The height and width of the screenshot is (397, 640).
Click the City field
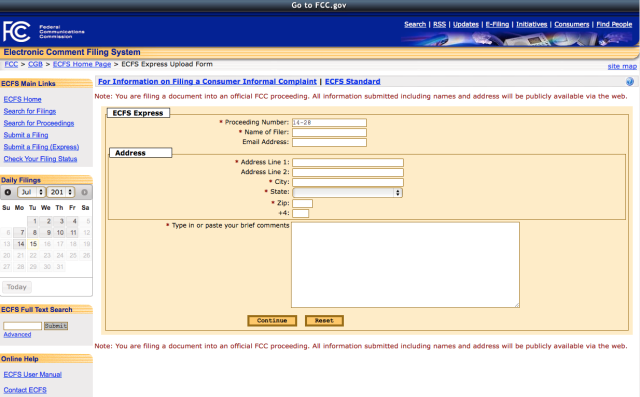348,182
